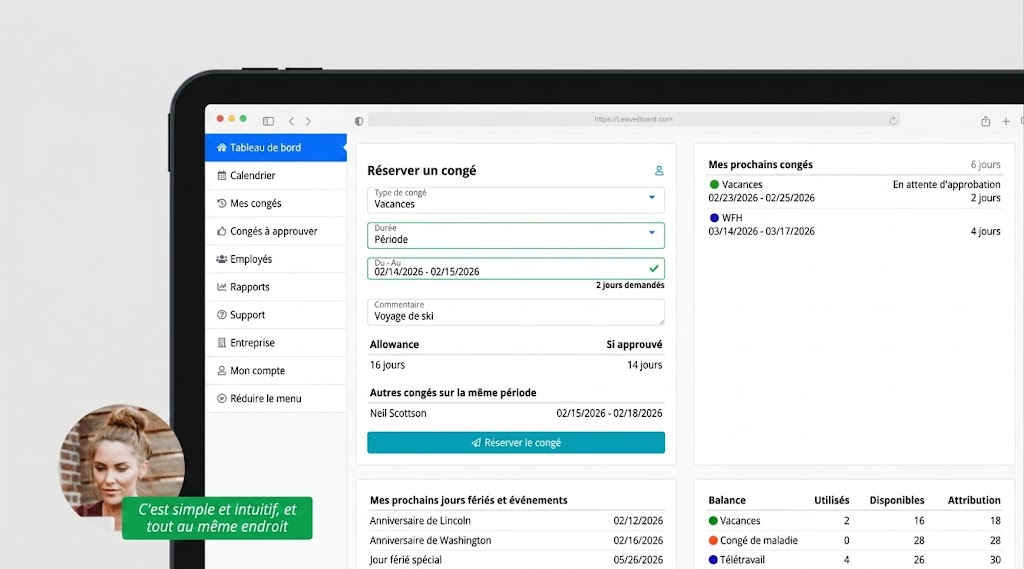Image resolution: width=1024 pixels, height=569 pixels.
Task: Click En attente d'approbation status
Action: pyautogui.click(x=946, y=185)
